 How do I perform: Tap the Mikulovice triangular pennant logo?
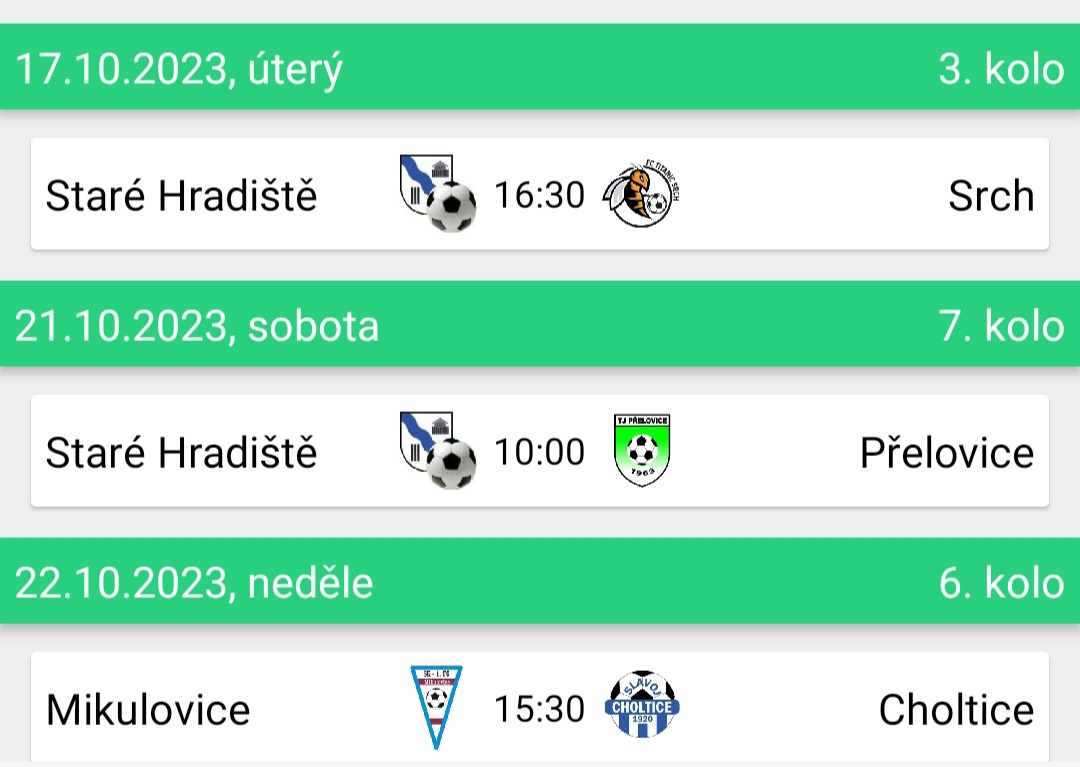pos(436,707)
